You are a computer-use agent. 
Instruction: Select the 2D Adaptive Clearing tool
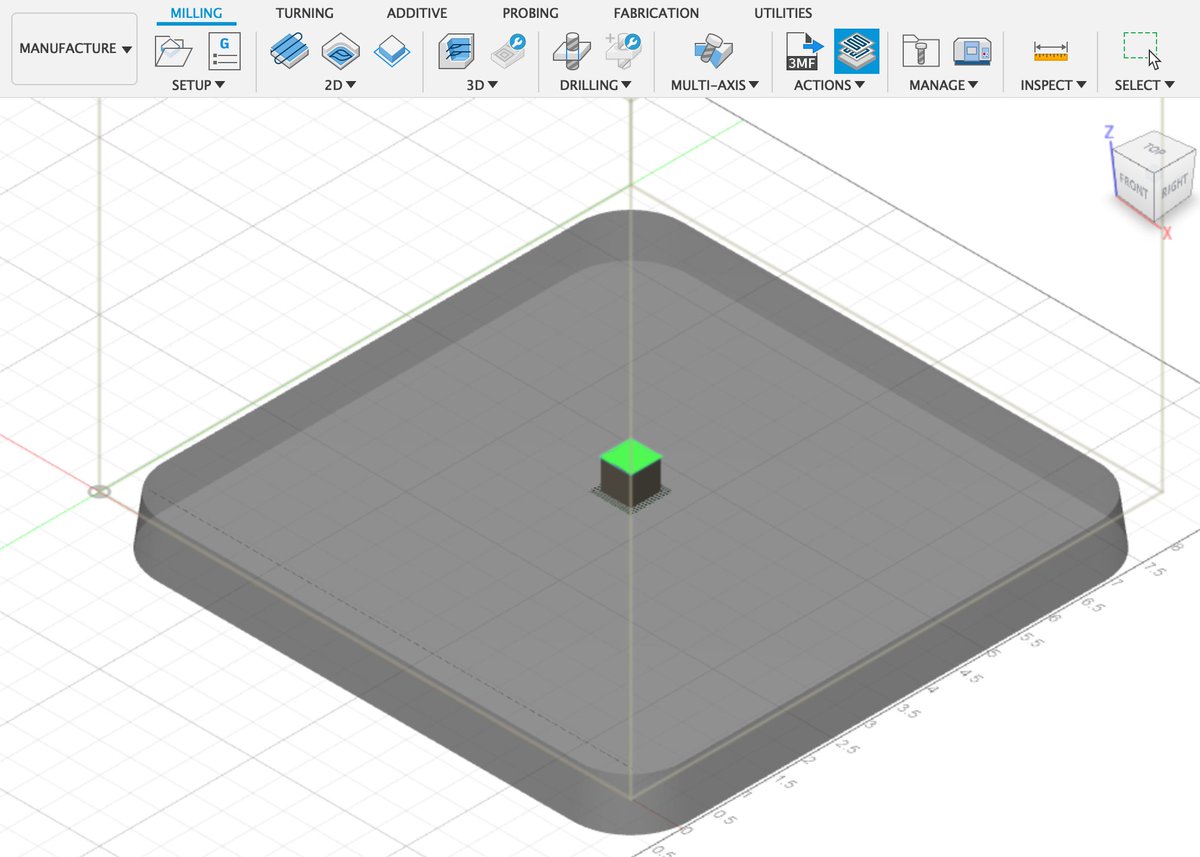pos(289,50)
